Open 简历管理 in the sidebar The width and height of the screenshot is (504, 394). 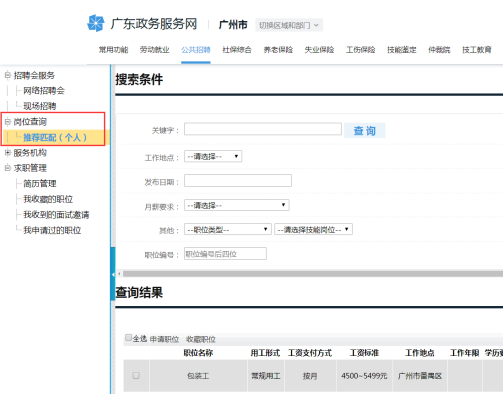(40, 184)
